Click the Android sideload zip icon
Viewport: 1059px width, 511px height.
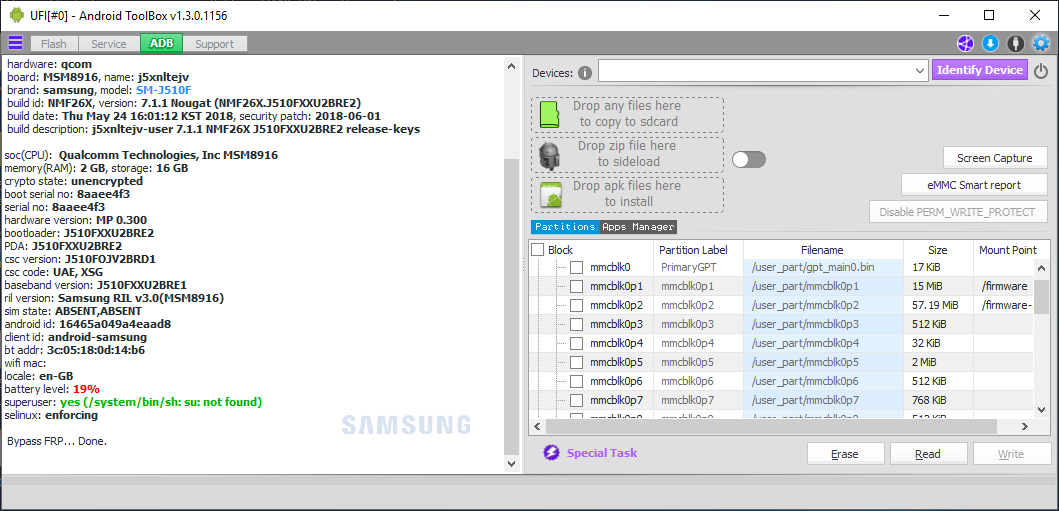(550, 155)
